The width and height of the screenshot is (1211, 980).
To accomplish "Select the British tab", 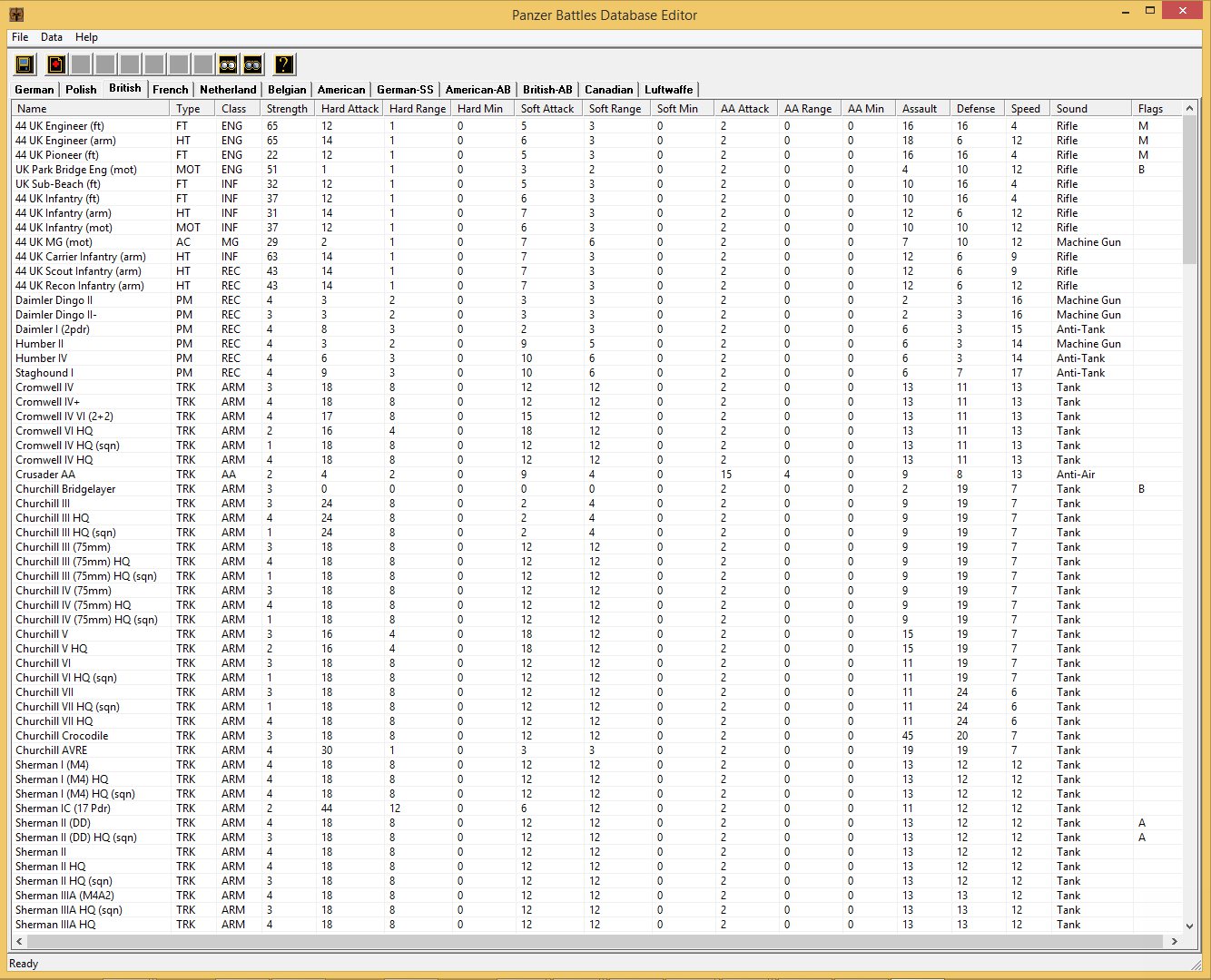I will tap(125, 88).
